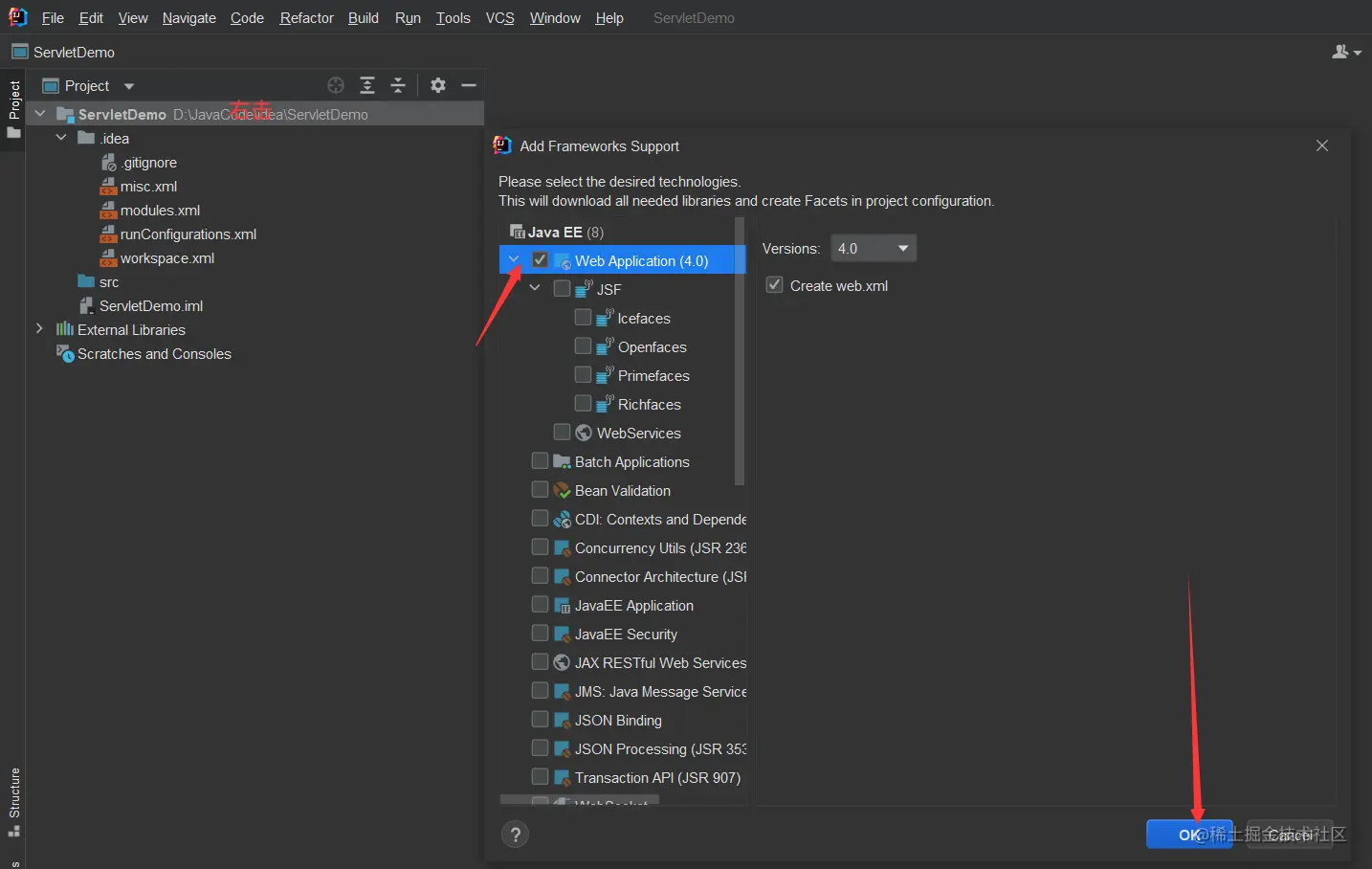Click the src folder icon
Viewport: 1372px width, 869px height.
click(86, 282)
